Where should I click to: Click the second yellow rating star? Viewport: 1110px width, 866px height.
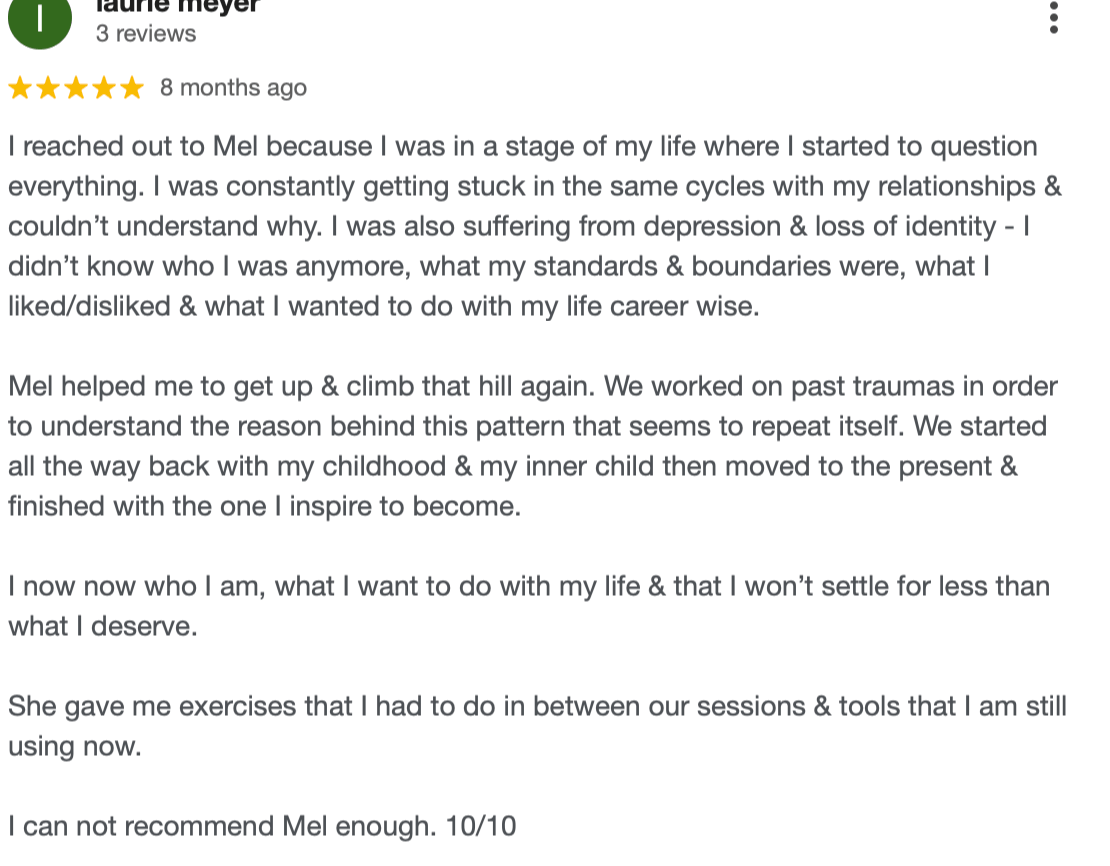coord(48,89)
